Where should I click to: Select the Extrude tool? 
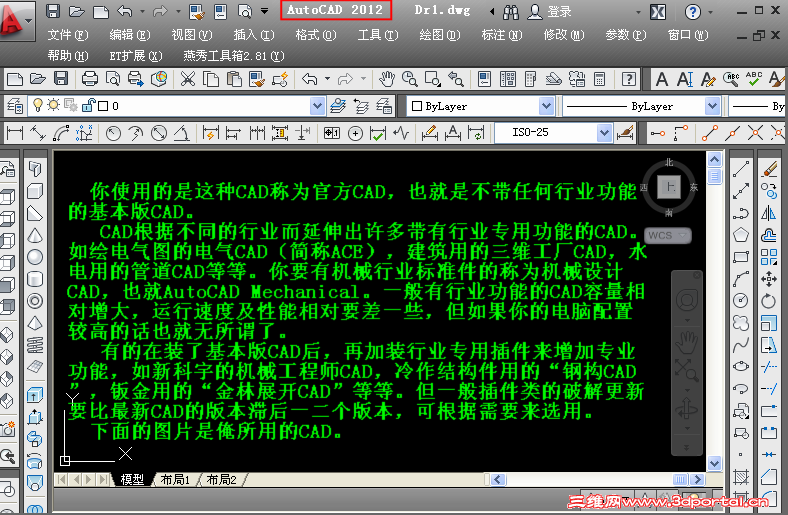coord(35,395)
